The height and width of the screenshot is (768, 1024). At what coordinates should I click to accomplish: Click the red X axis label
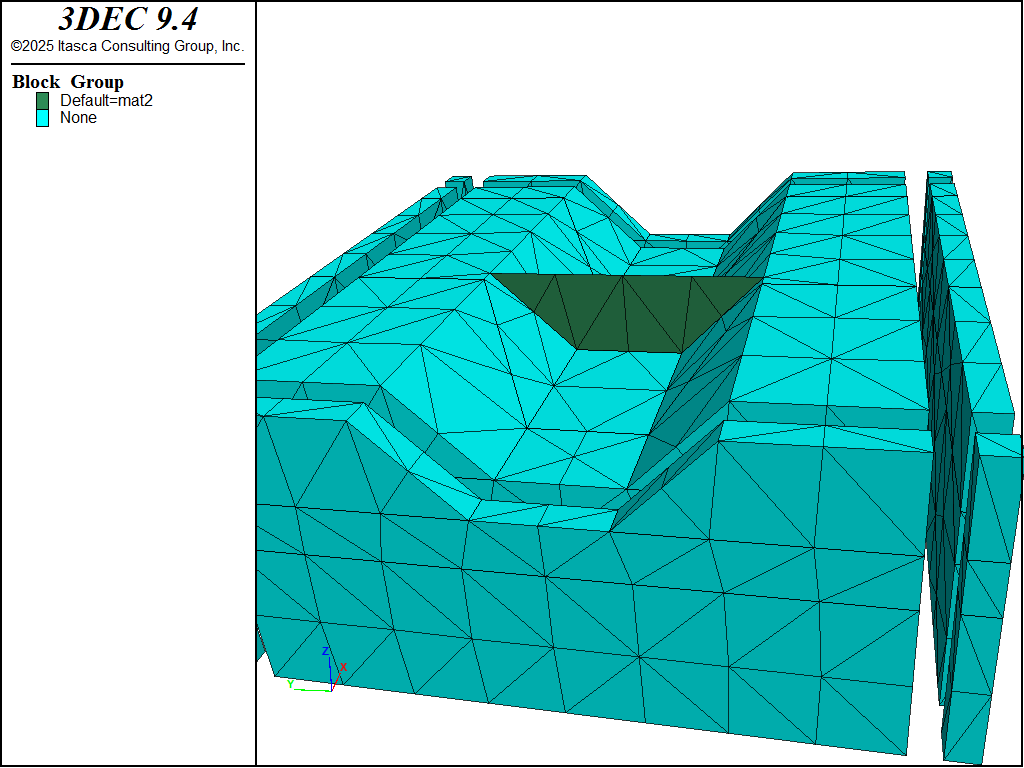343,667
